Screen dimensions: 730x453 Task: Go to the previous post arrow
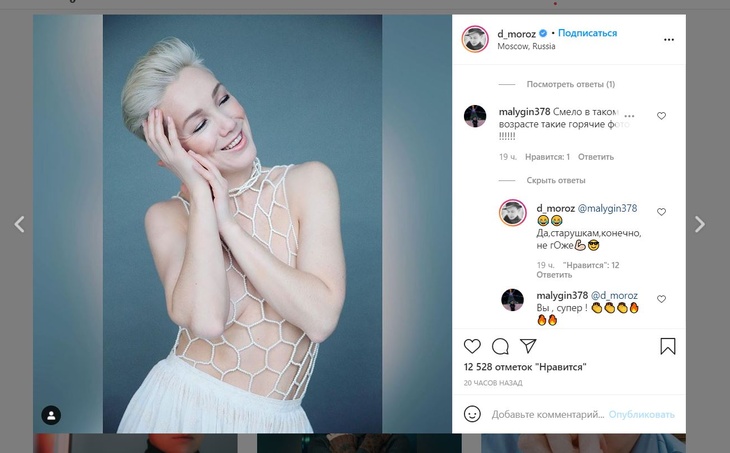click(x=19, y=225)
